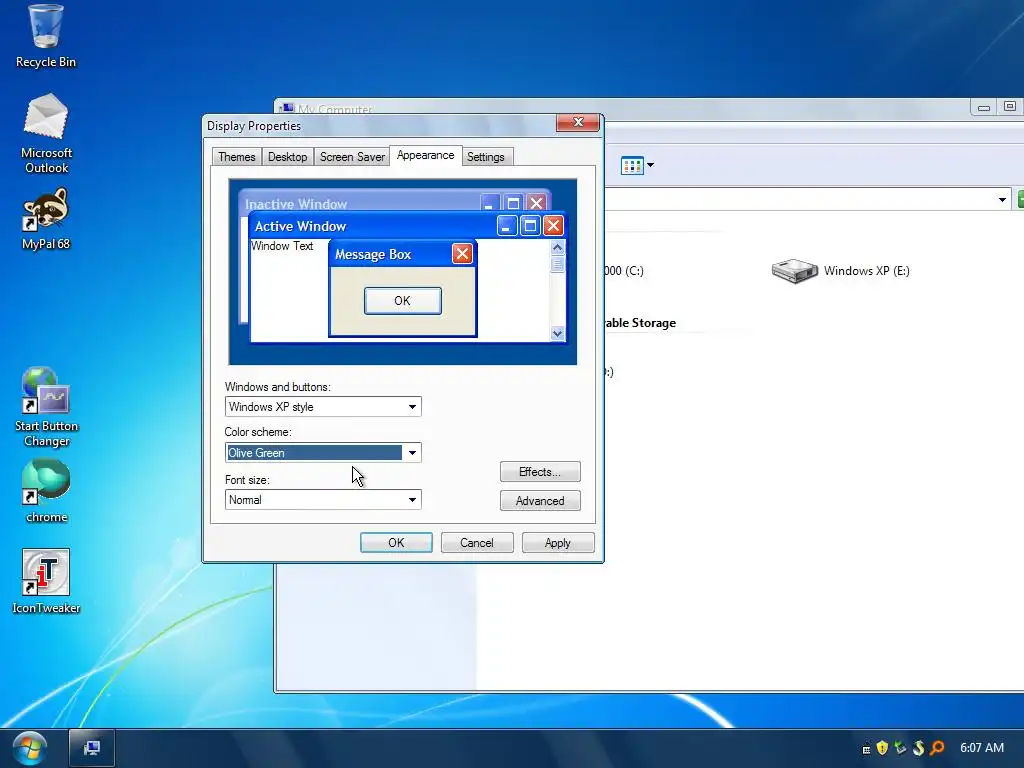Select the Appearance tab
The height and width of the screenshot is (768, 1024).
coord(425,155)
